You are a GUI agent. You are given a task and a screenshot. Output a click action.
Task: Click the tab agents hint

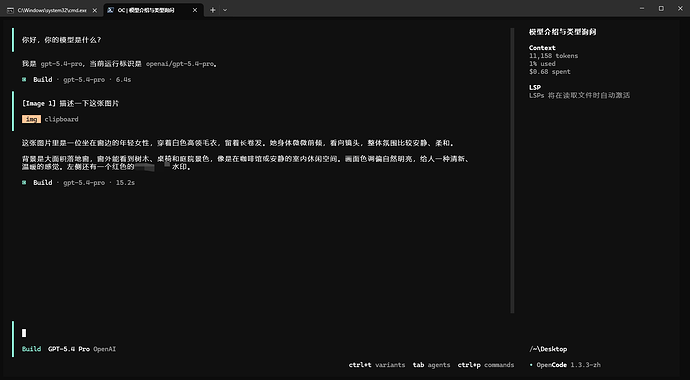pos(431,365)
